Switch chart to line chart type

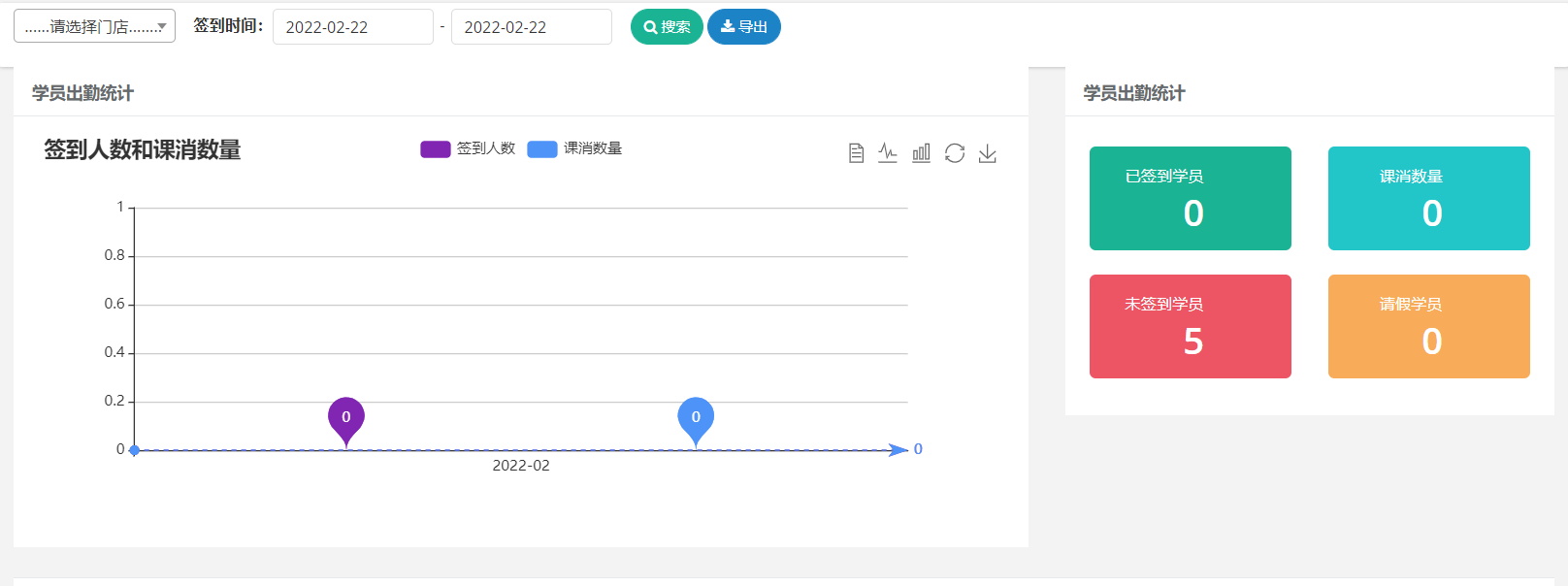pyautogui.click(x=888, y=153)
